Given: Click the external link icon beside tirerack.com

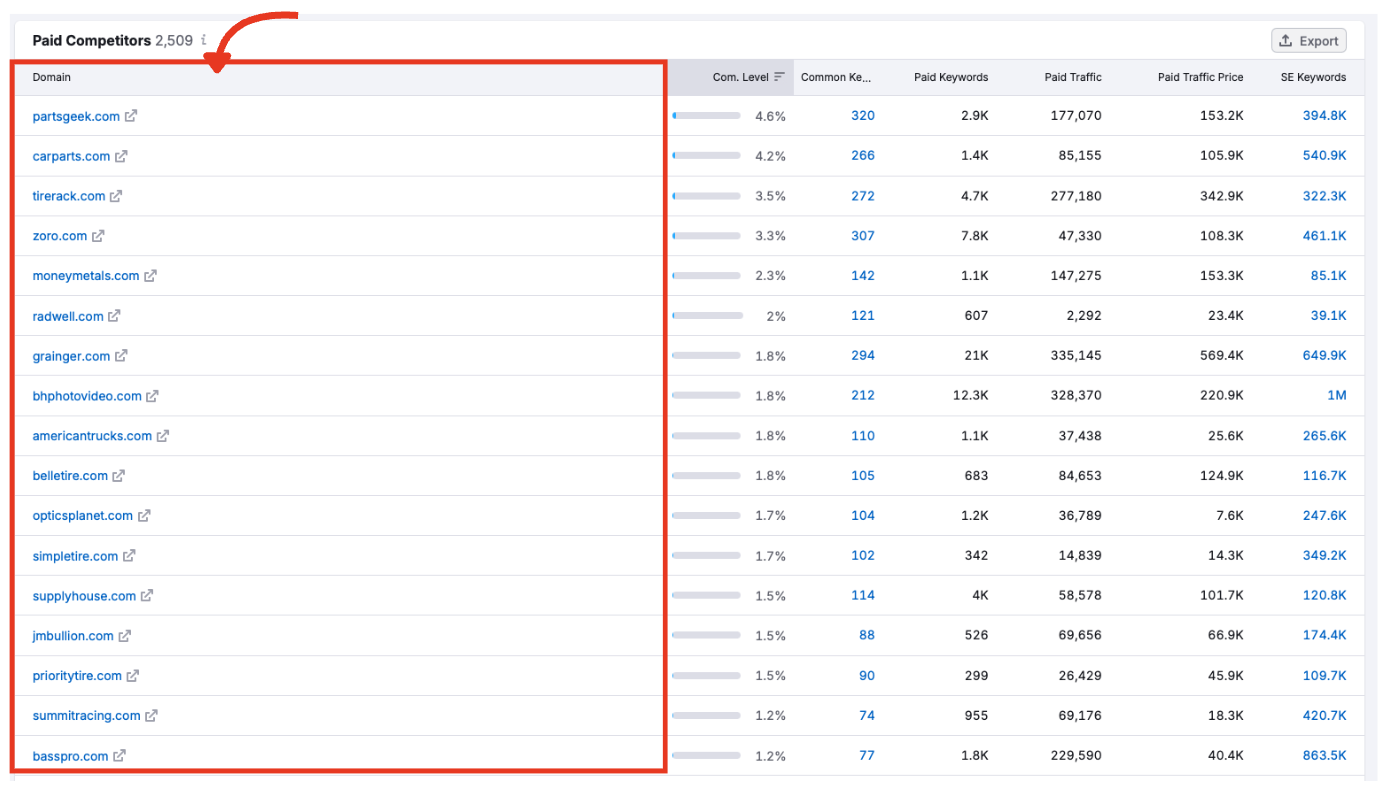Looking at the screenshot, I should coord(116,196).
